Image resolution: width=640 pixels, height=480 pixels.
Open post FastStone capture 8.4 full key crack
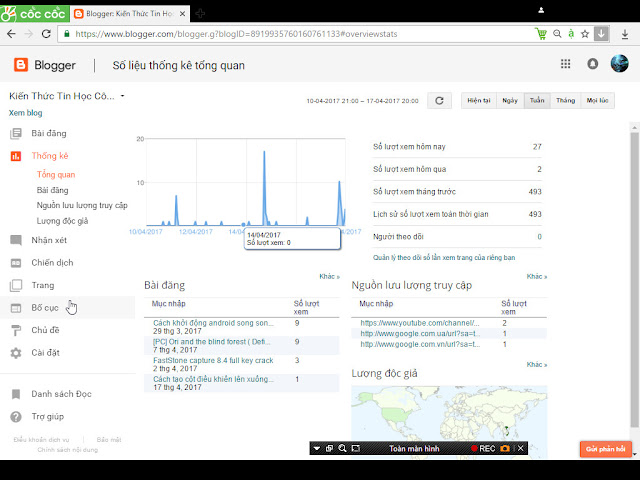[213, 360]
